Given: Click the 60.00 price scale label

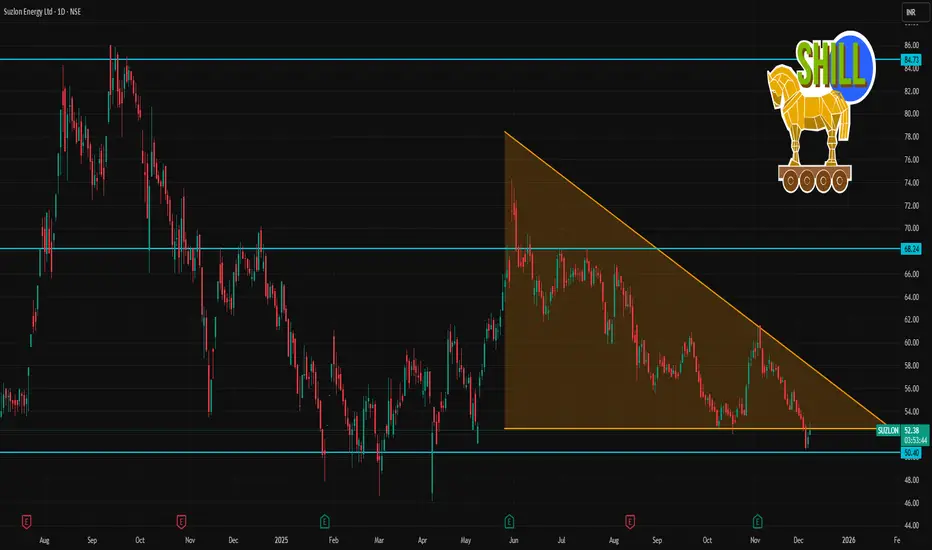Looking at the screenshot, I should pos(911,343).
